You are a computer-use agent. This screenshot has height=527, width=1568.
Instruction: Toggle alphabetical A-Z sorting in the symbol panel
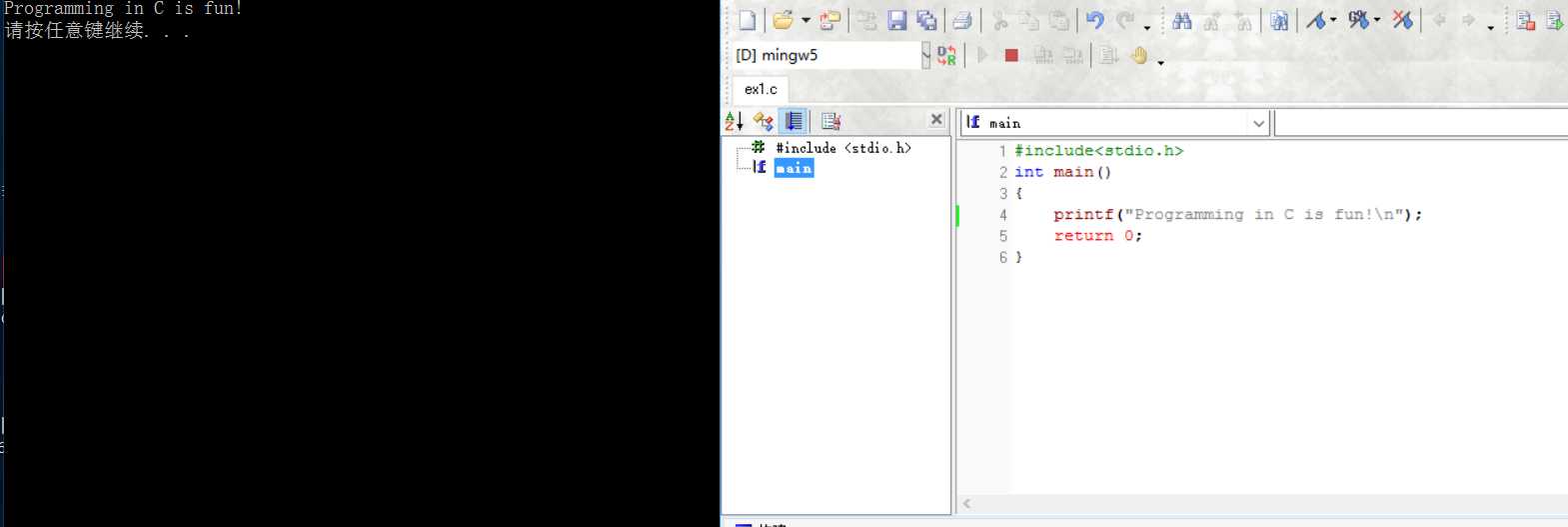pyautogui.click(x=735, y=121)
